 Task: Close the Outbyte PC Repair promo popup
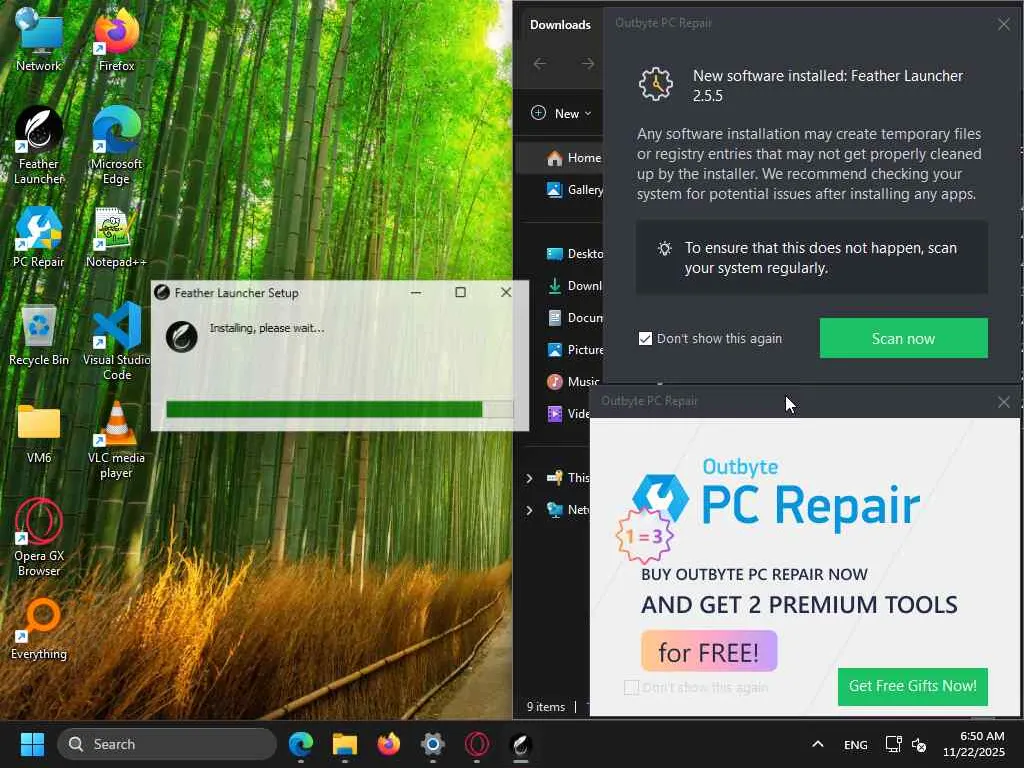[1004, 402]
